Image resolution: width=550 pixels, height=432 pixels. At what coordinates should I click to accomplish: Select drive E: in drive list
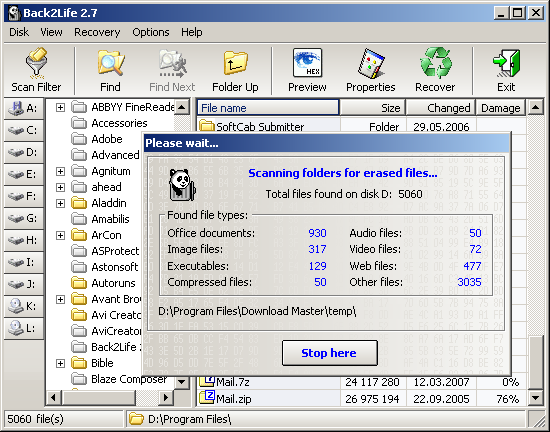[x=24, y=174]
